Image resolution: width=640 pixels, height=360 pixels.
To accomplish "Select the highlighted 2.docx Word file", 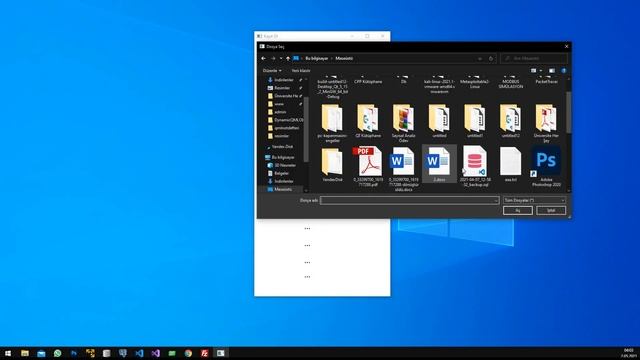I will (x=439, y=164).
